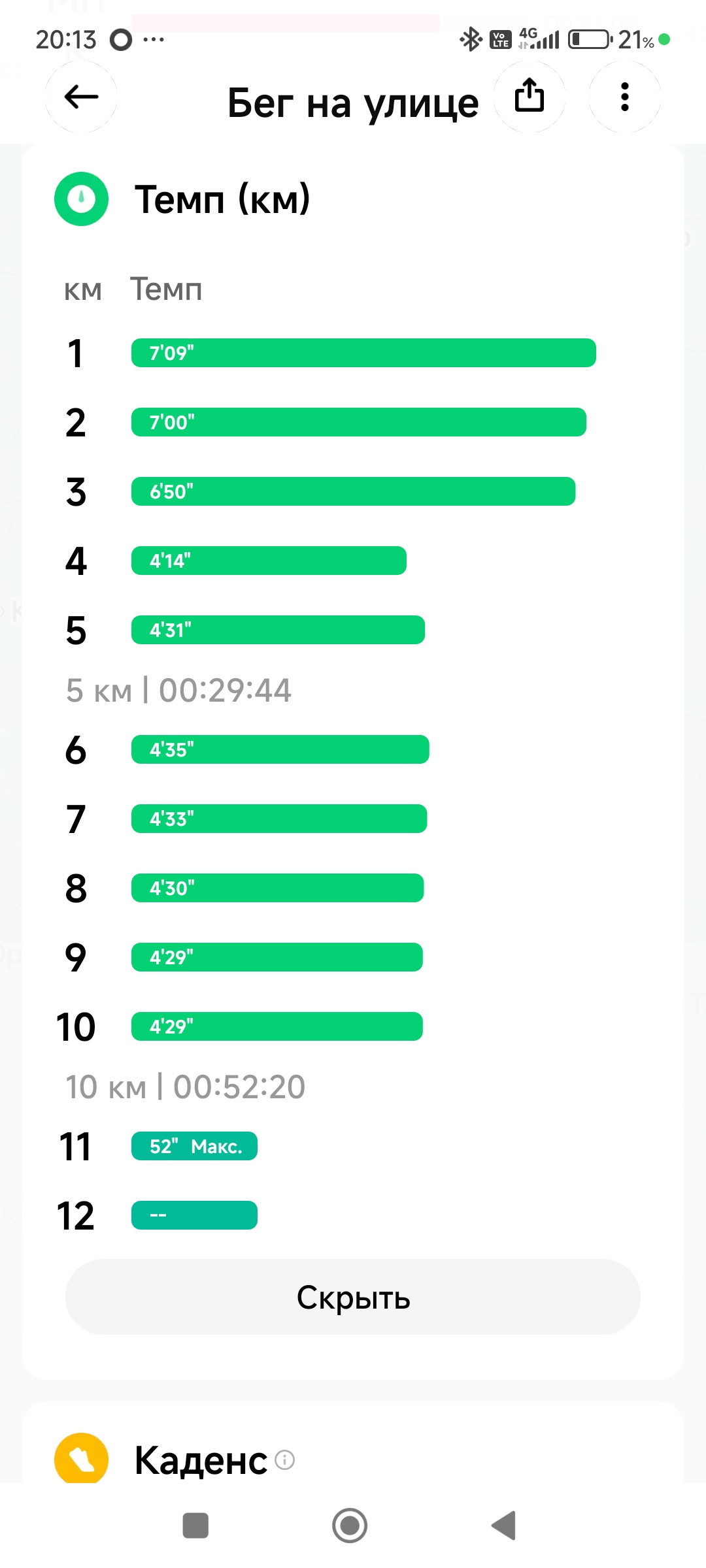The image size is (706, 1568).
Task: Go back using the arrow icon
Action: (81, 97)
